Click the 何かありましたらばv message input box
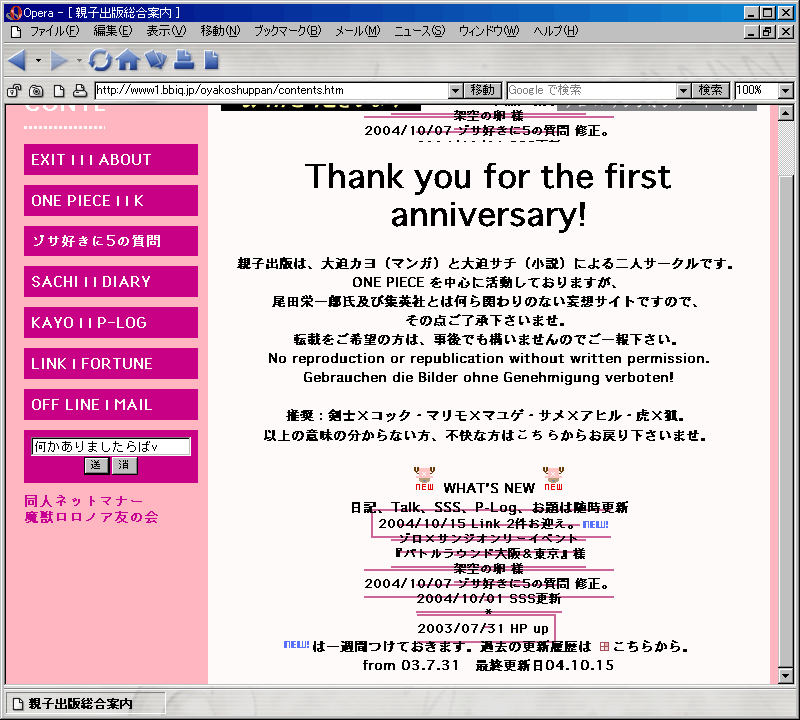This screenshot has width=800, height=720. coord(111,446)
